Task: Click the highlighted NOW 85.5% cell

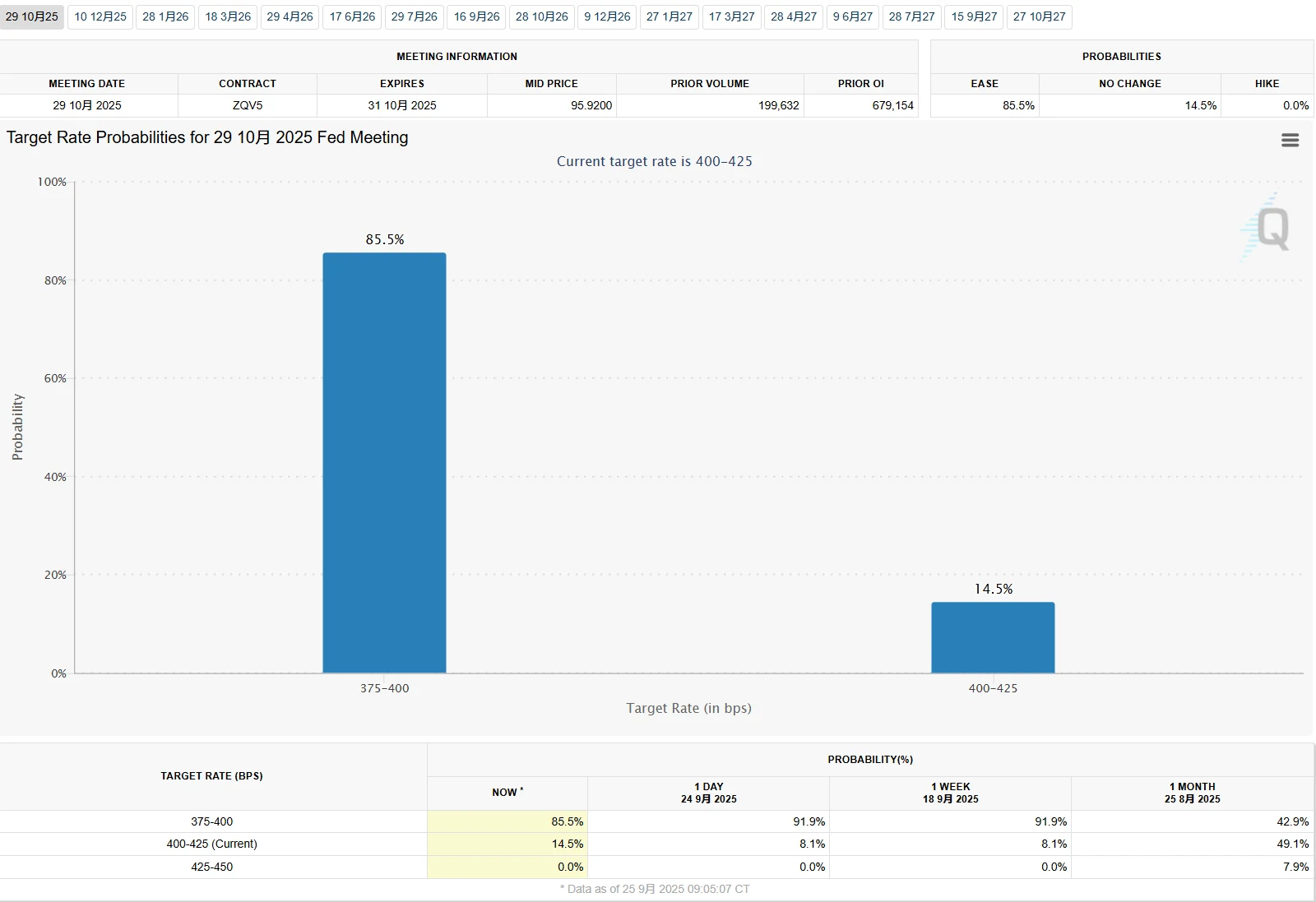Action: pyautogui.click(x=507, y=821)
